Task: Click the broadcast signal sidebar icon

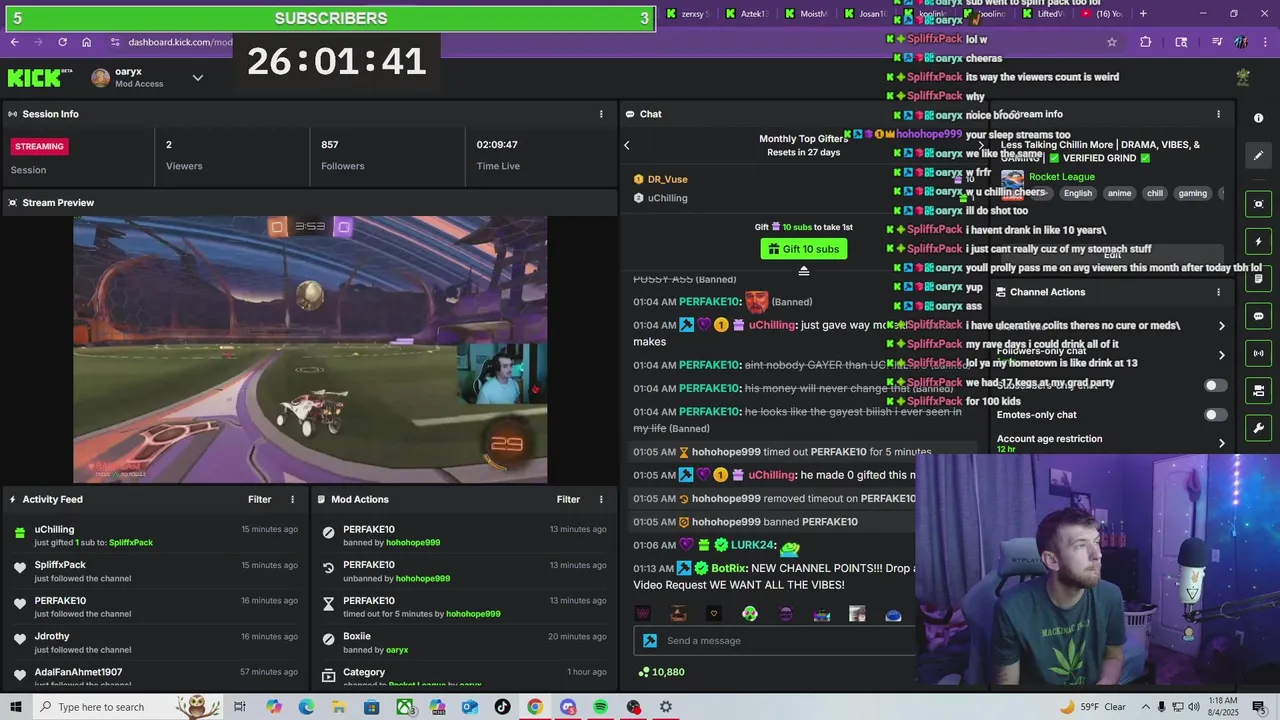Action: click(x=1258, y=353)
